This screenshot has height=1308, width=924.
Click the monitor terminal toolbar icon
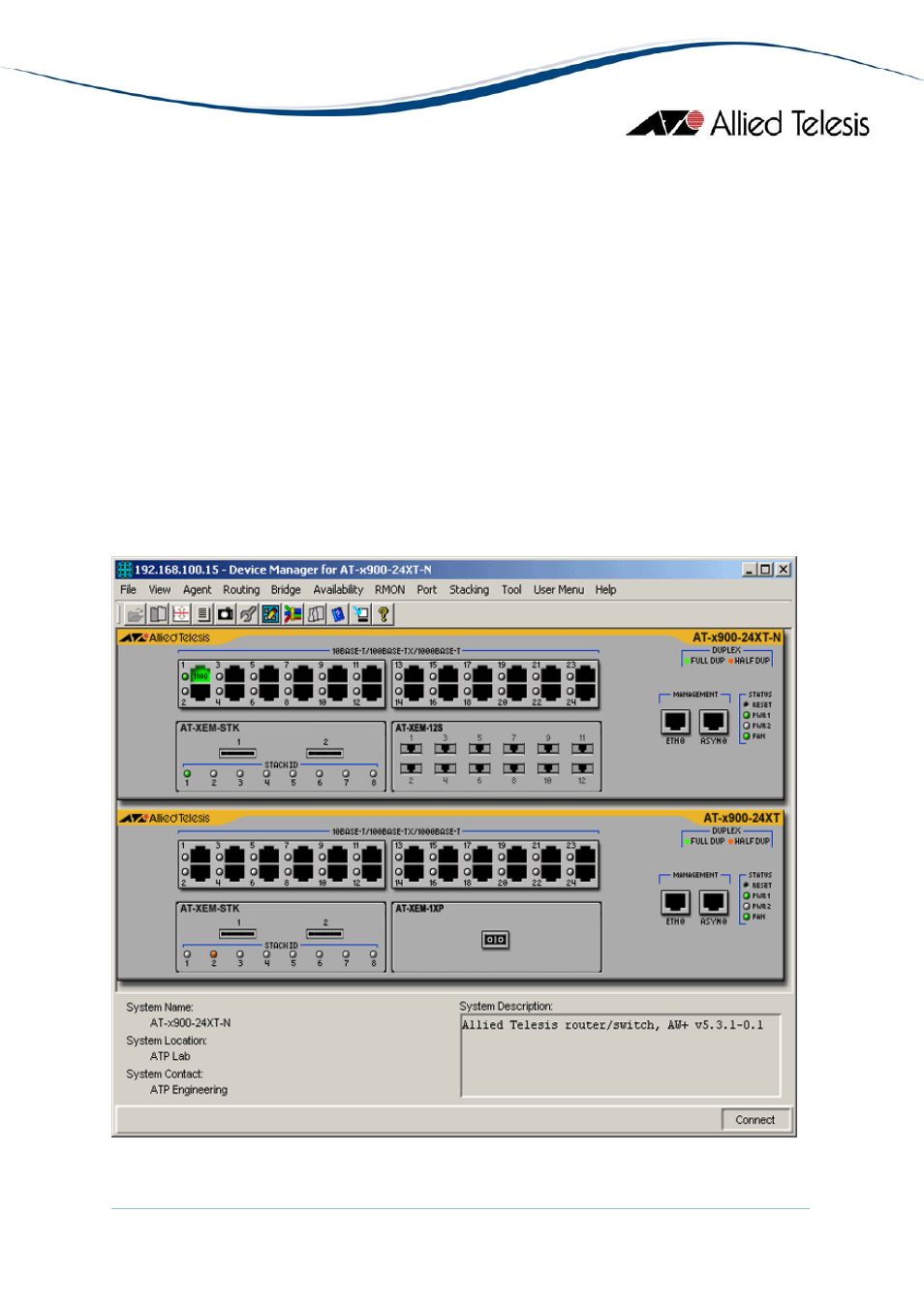click(361, 614)
